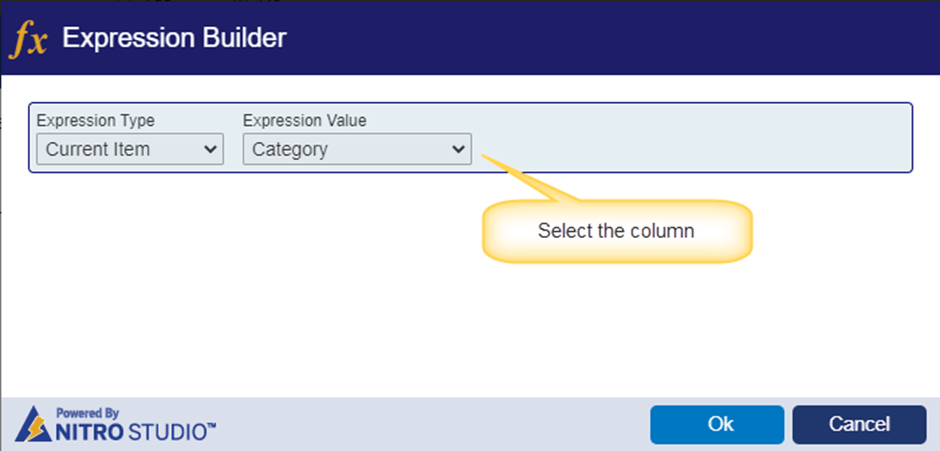This screenshot has width=940, height=451.
Task: Select the Category text in dropdown
Action: [290, 149]
